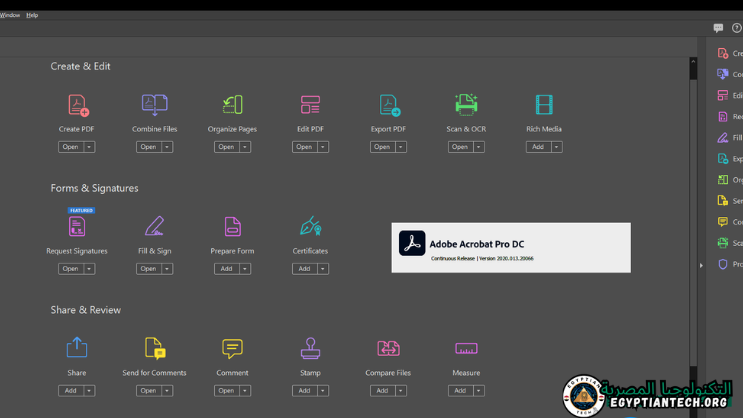743x418 pixels.
Task: Click Add button under Share
Action: click(71, 391)
